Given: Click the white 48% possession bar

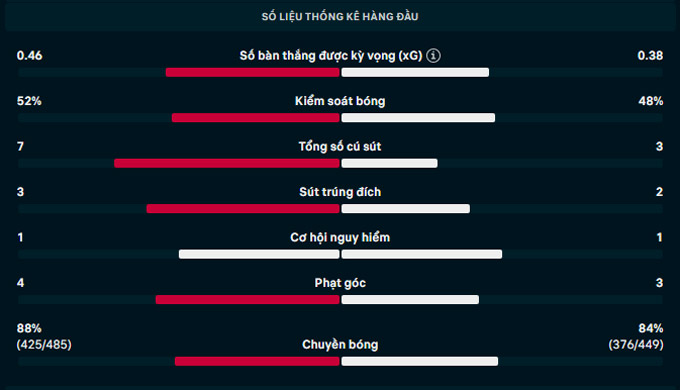Looking at the screenshot, I should (418, 118).
